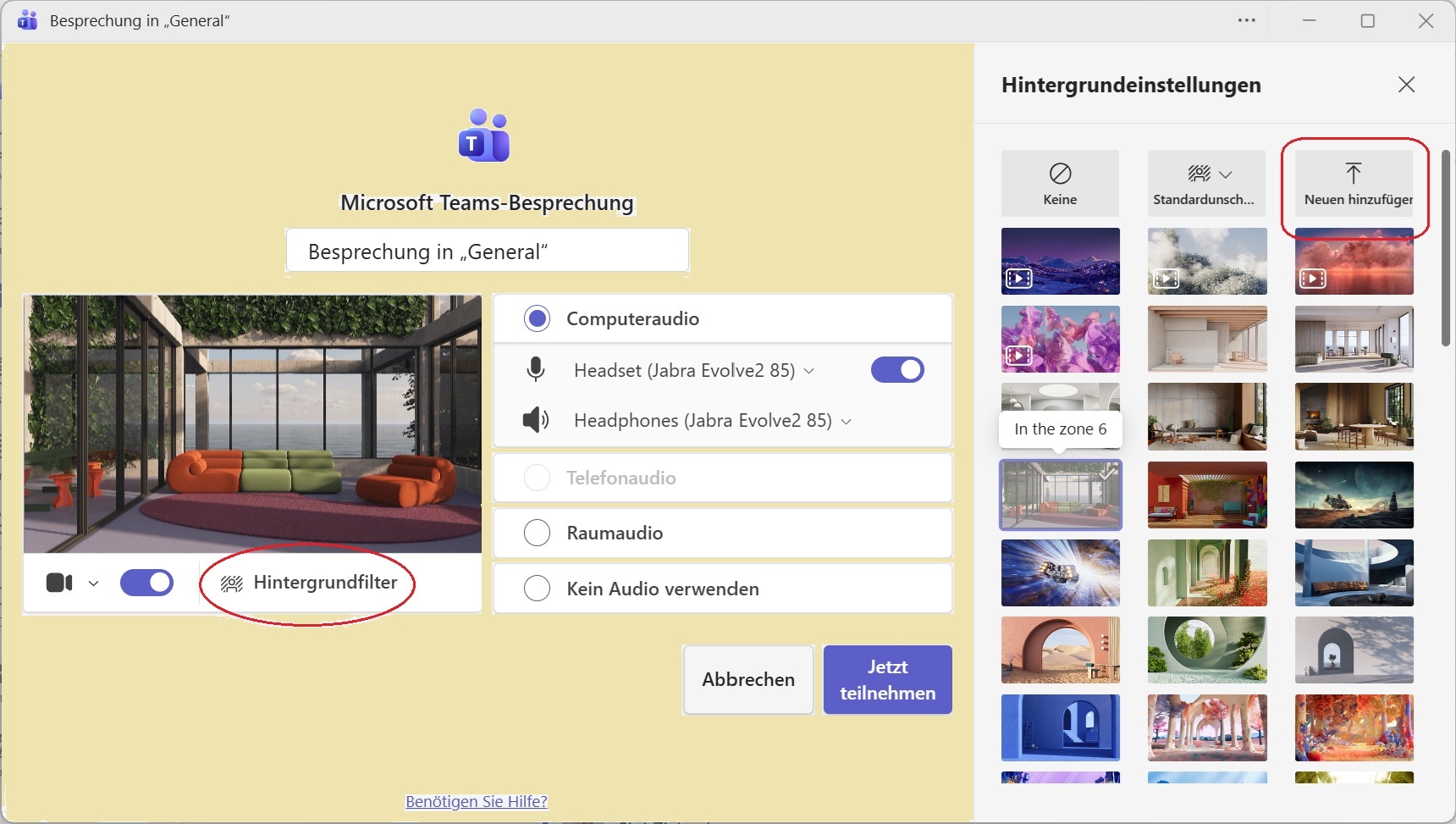Image resolution: width=1456 pixels, height=824 pixels.
Task: Click the Hintergrundfilter blur icon
Action: (230, 583)
